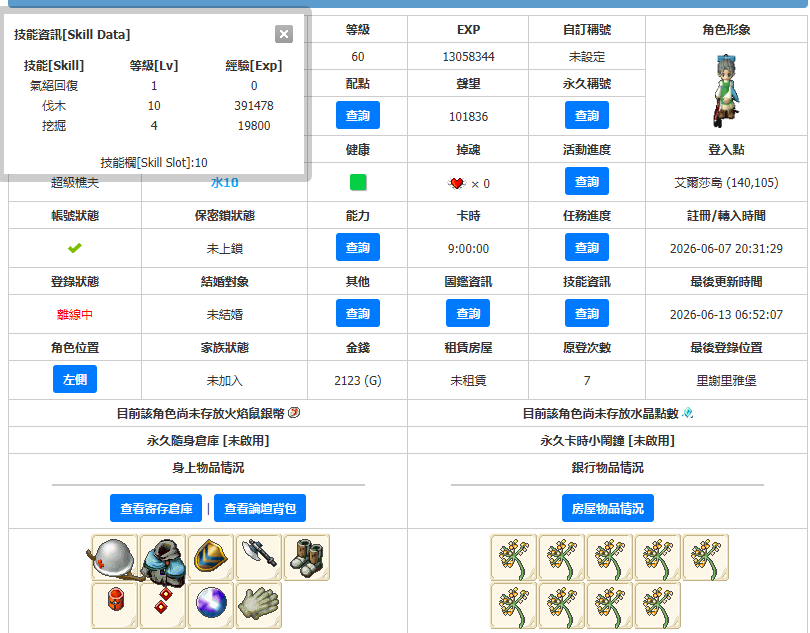Click the 水10 attribute link
Viewport: 810px width, 633px height.
225,182
